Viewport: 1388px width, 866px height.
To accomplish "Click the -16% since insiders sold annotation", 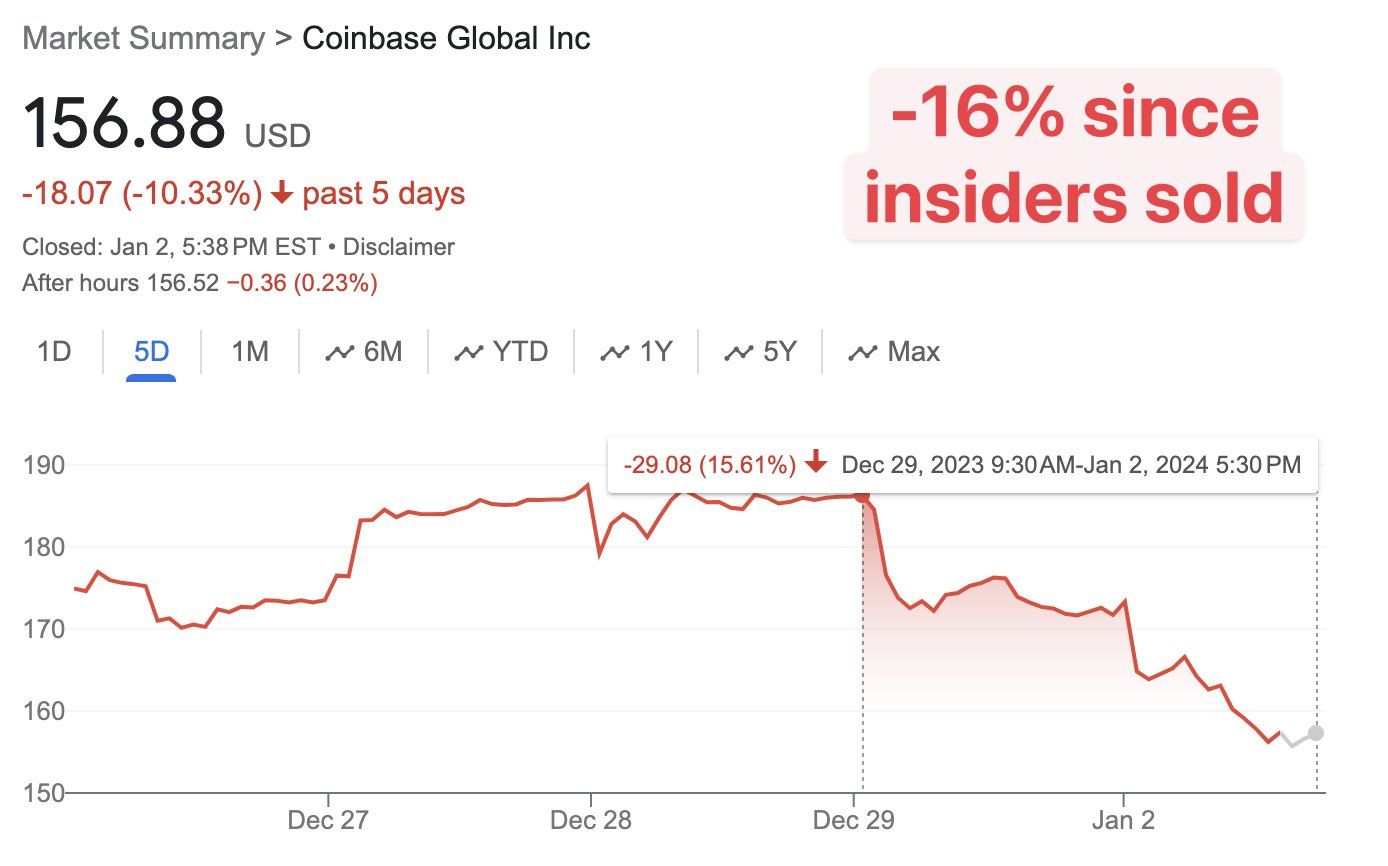I will [1073, 155].
